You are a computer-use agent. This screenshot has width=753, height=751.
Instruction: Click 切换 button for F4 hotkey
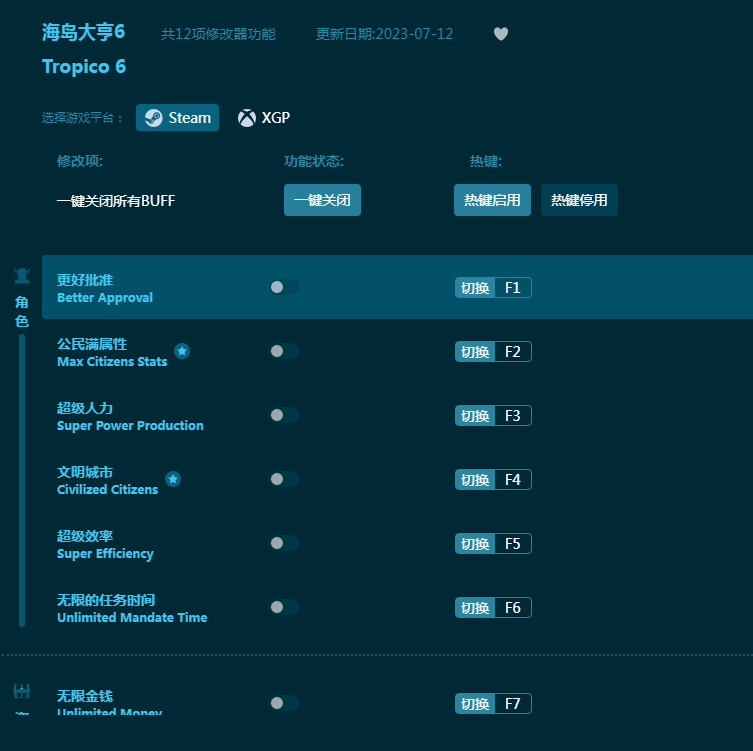[x=475, y=479]
